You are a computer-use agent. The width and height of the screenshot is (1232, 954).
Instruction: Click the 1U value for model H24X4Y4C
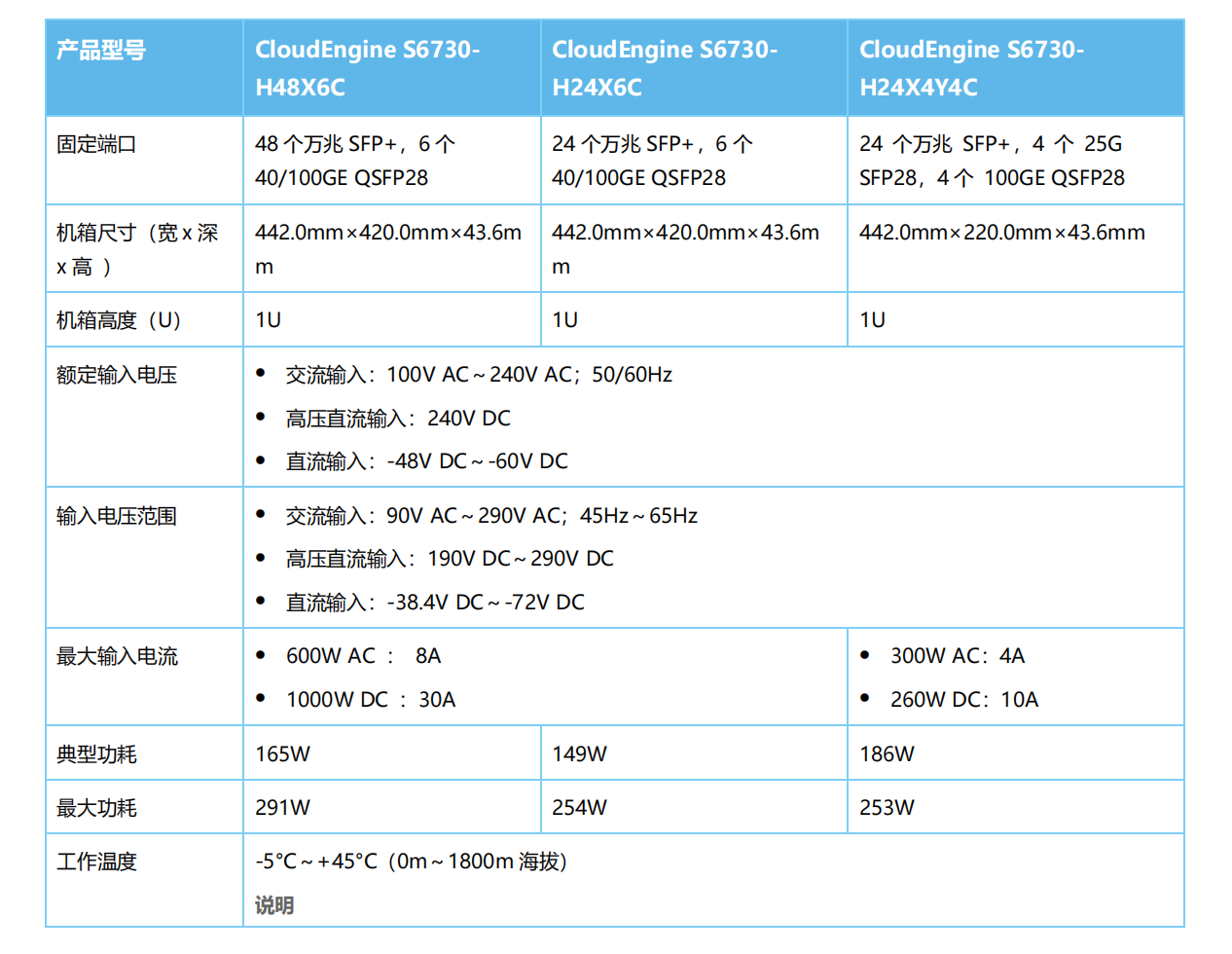pyautogui.click(x=872, y=320)
